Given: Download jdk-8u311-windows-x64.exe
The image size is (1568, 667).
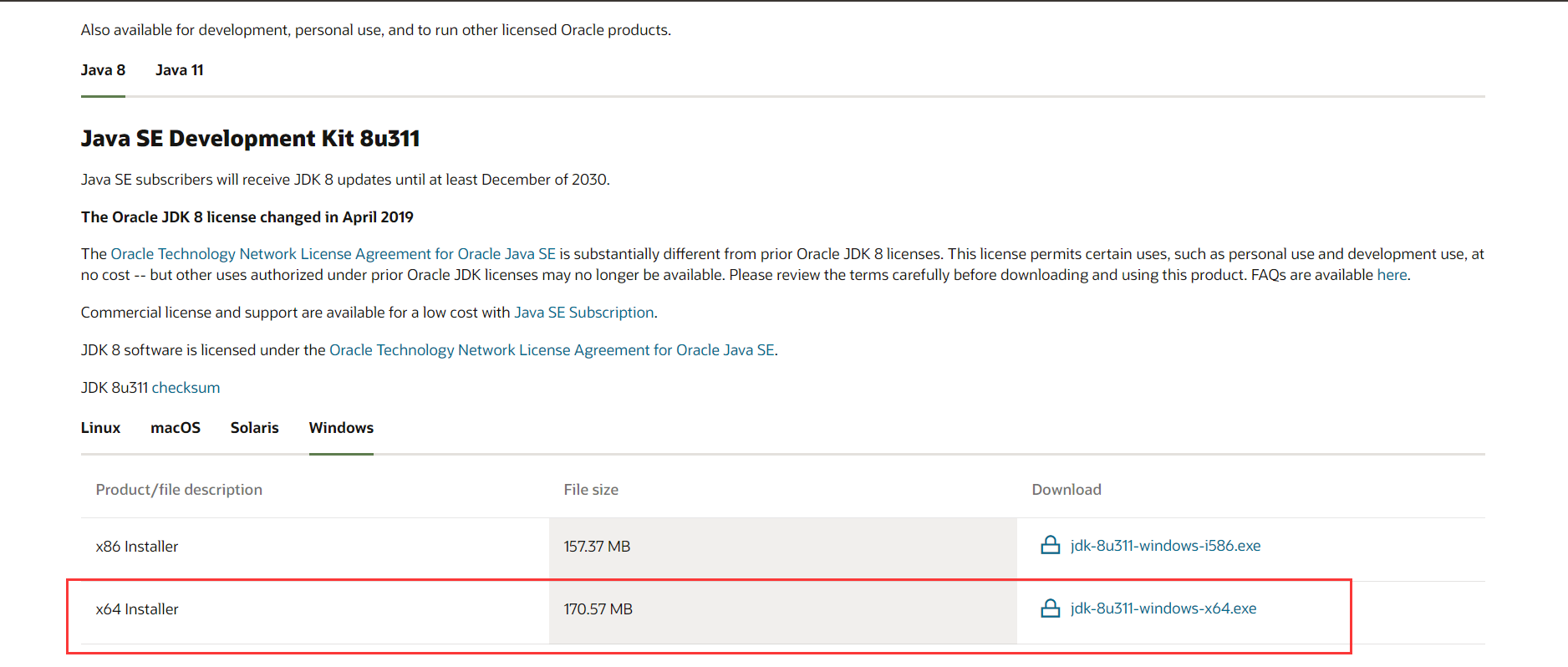Looking at the screenshot, I should 1163,608.
